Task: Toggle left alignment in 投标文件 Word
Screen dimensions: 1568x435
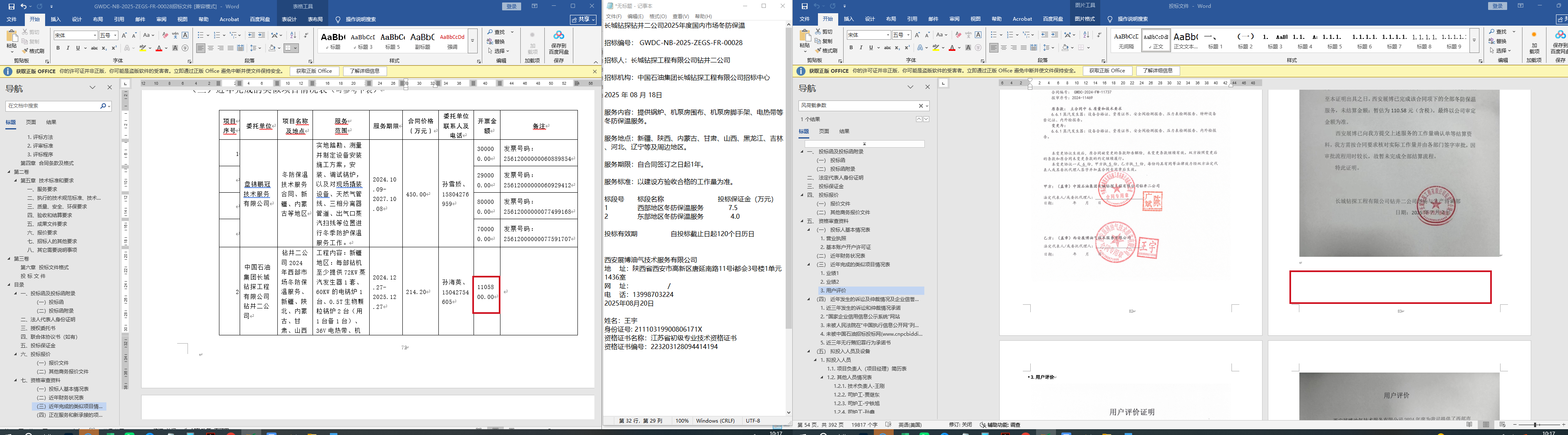Action: tap(993, 48)
